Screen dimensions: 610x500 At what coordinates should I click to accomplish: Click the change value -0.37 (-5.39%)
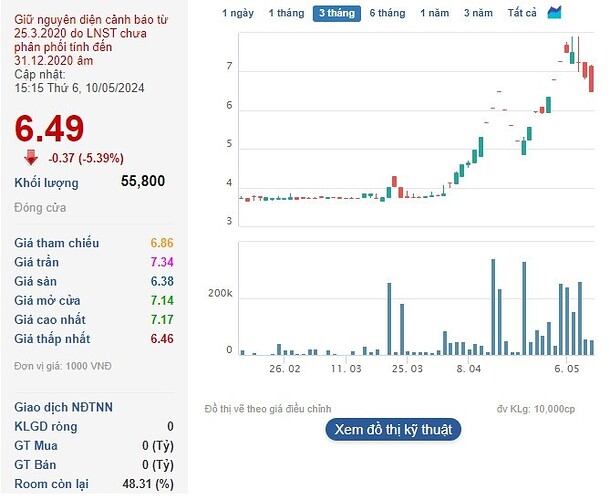pyautogui.click(x=86, y=158)
